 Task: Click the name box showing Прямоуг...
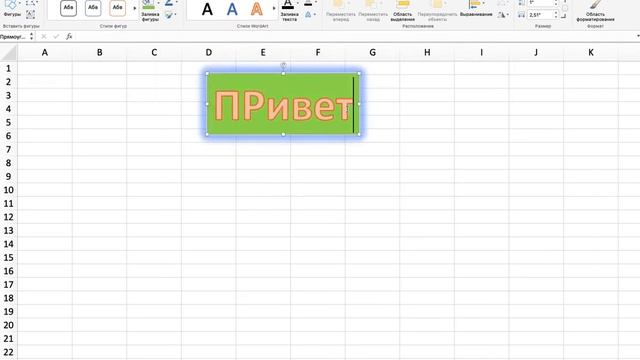(13, 37)
